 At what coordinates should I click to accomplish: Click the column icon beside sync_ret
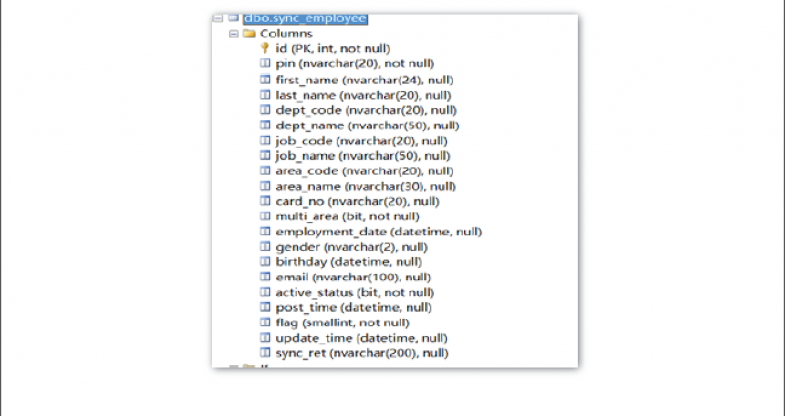pyautogui.click(x=265, y=353)
